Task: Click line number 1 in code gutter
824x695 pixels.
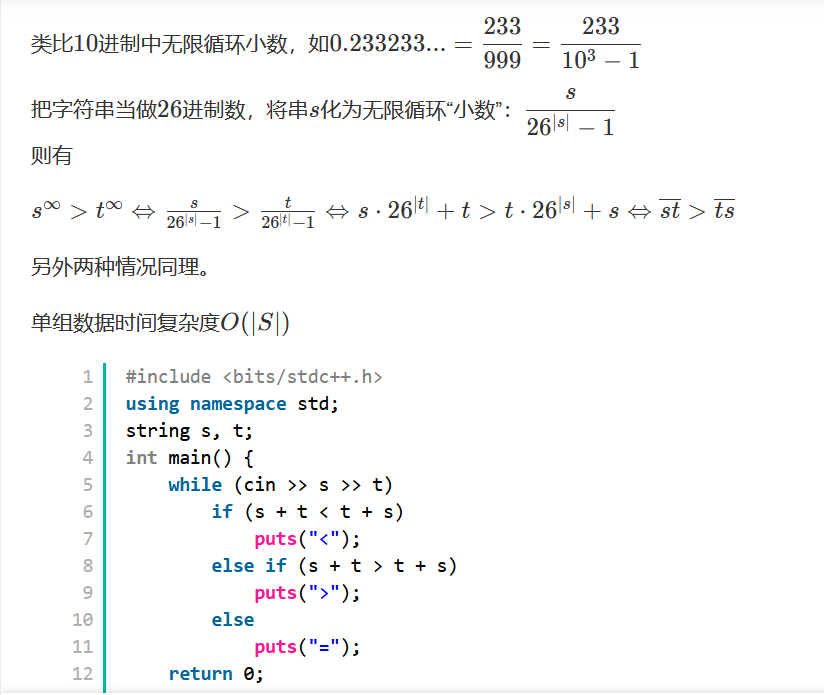Action: point(87,377)
